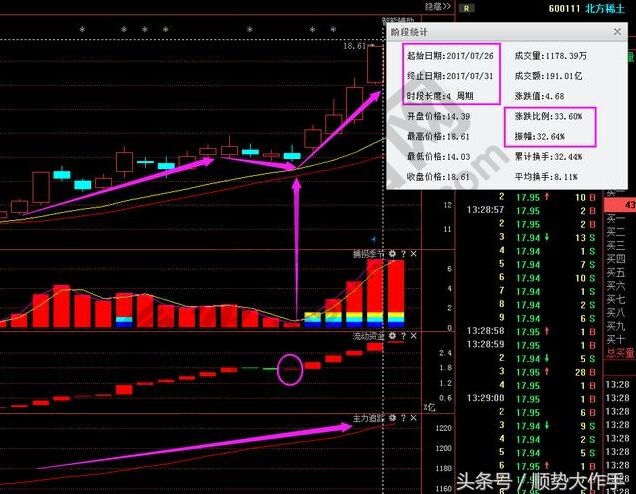This screenshot has width=636, height=494.
Task: Click help icon for 主力追踪 indicator
Action: pos(403,418)
